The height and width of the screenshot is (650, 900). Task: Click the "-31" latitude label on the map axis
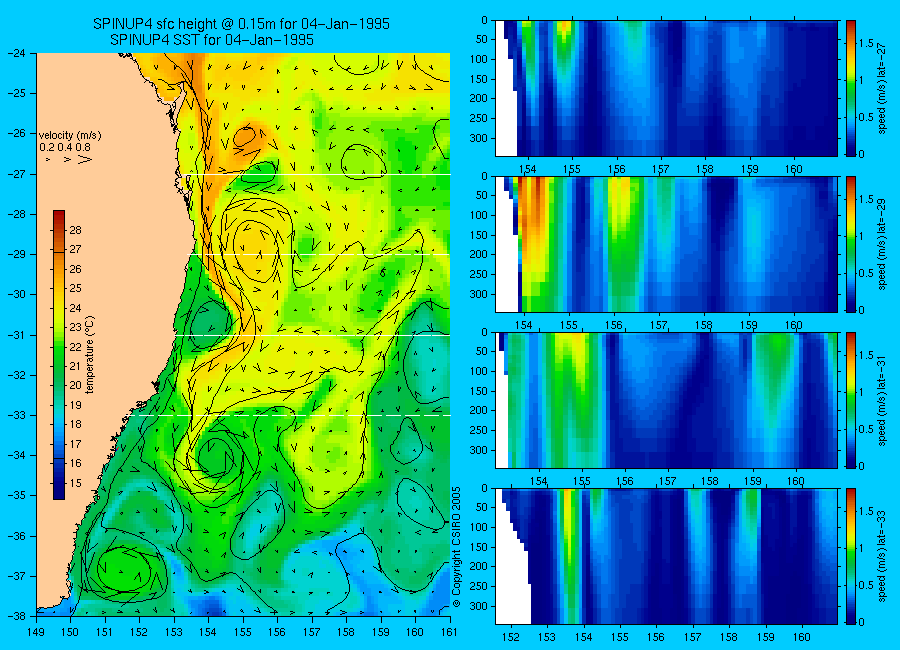tap(17, 335)
